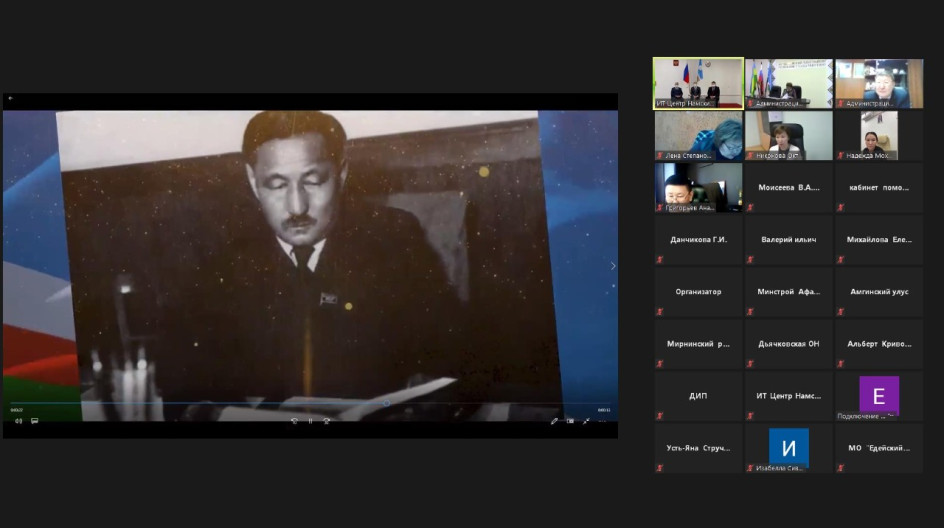The width and height of the screenshot is (944, 528).
Task: Select the highlighted ИТ Центр Намский video tile
Action: pyautogui.click(x=698, y=82)
